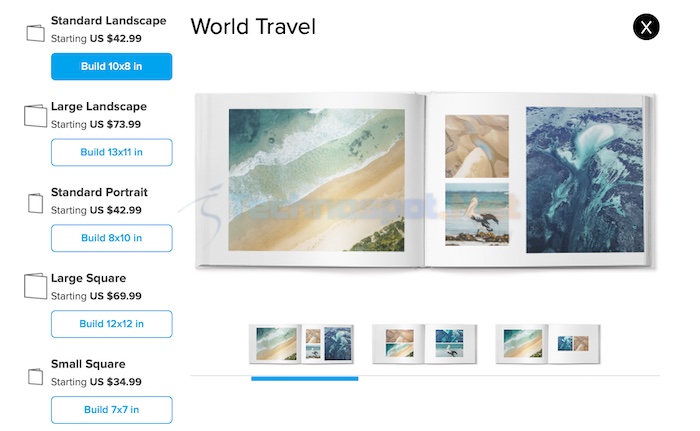Select Build 10x8 in button
The height and width of the screenshot is (431, 700).
click(x=112, y=67)
